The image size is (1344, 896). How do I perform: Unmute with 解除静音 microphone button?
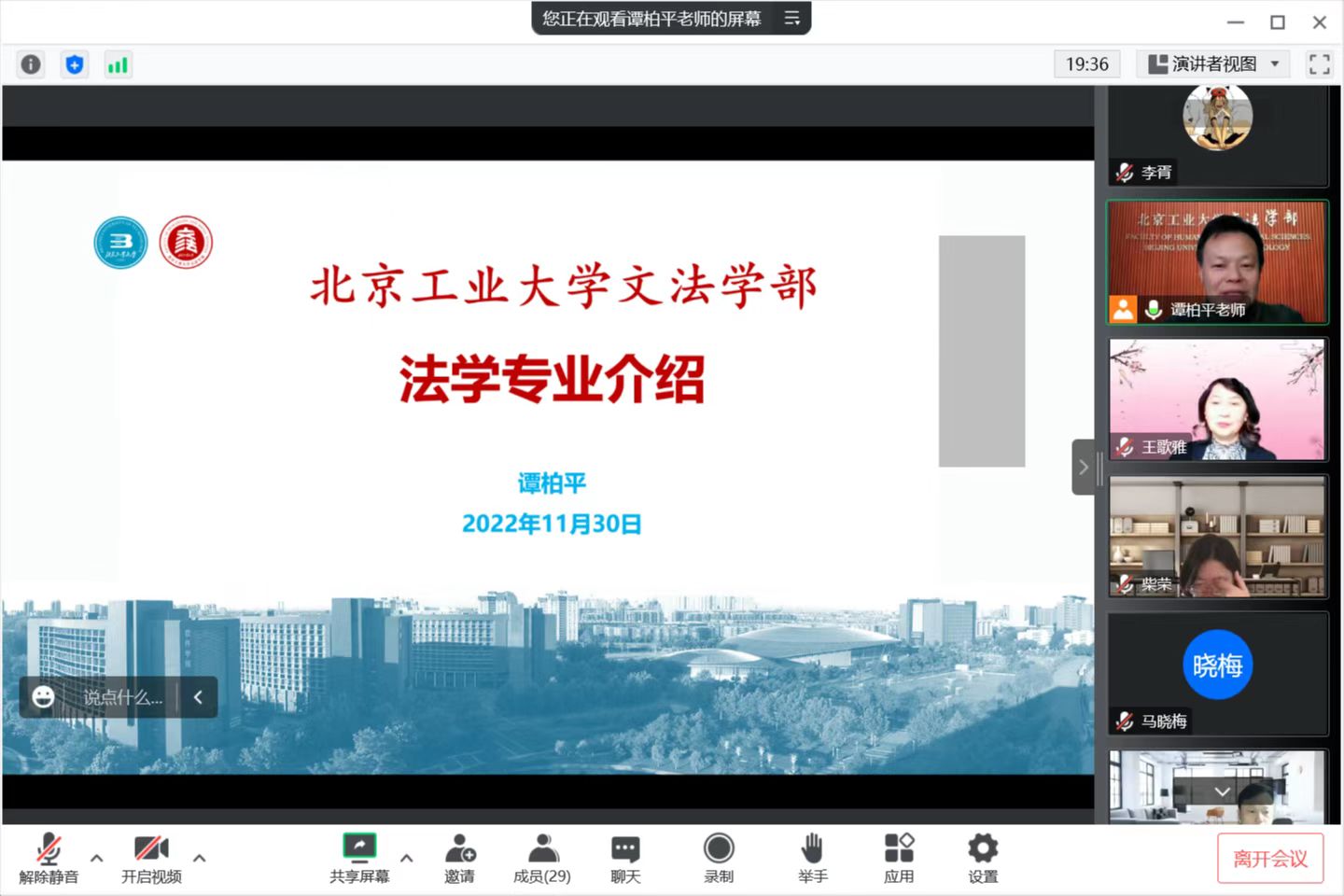pyautogui.click(x=49, y=859)
